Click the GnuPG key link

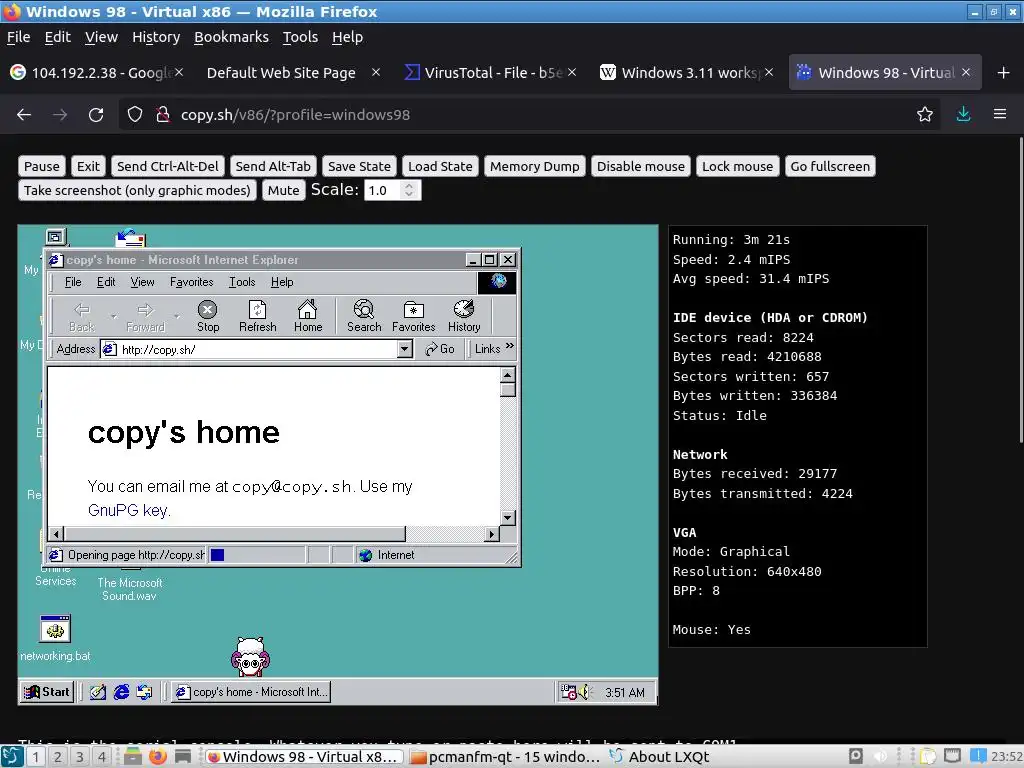click(x=128, y=510)
